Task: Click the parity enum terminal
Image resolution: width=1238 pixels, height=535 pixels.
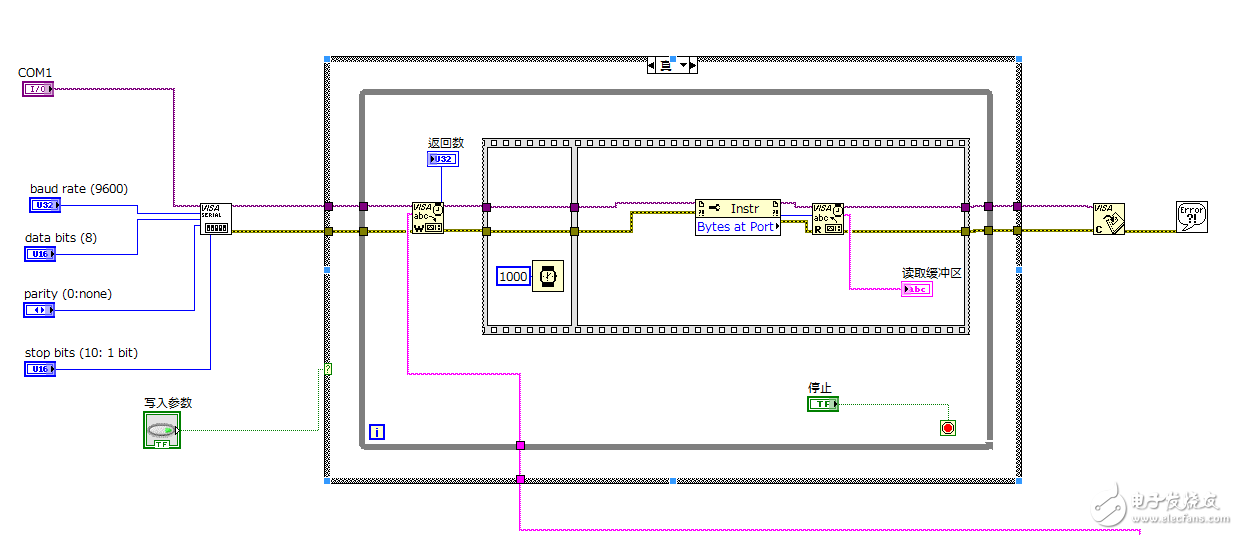Action: tap(39, 310)
